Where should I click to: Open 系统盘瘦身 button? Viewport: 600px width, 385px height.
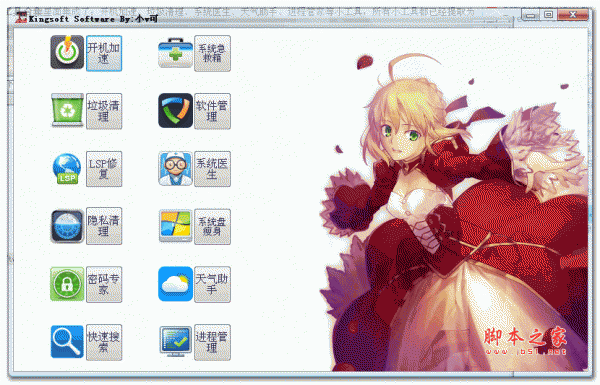coord(212,227)
